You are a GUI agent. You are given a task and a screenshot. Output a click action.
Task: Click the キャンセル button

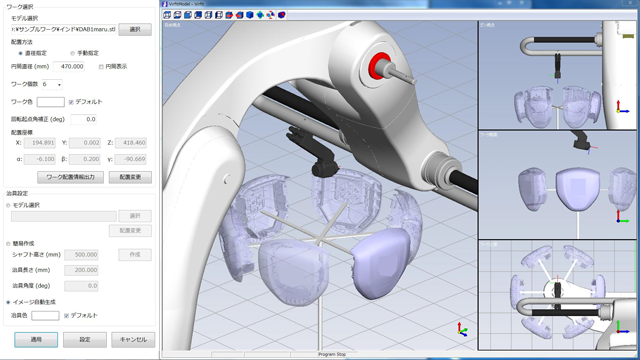point(133,340)
